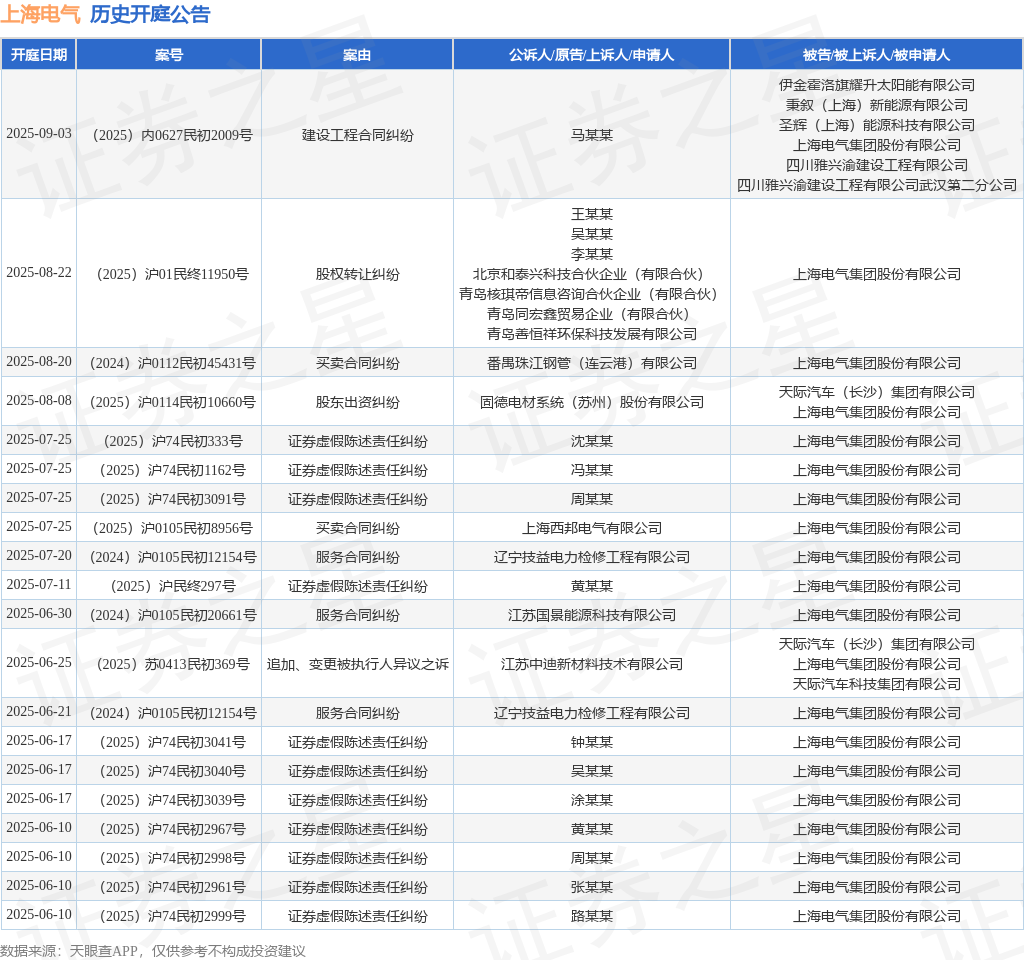
Task: Select case number (2024)沪0105民初20661号
Action: tap(169, 615)
